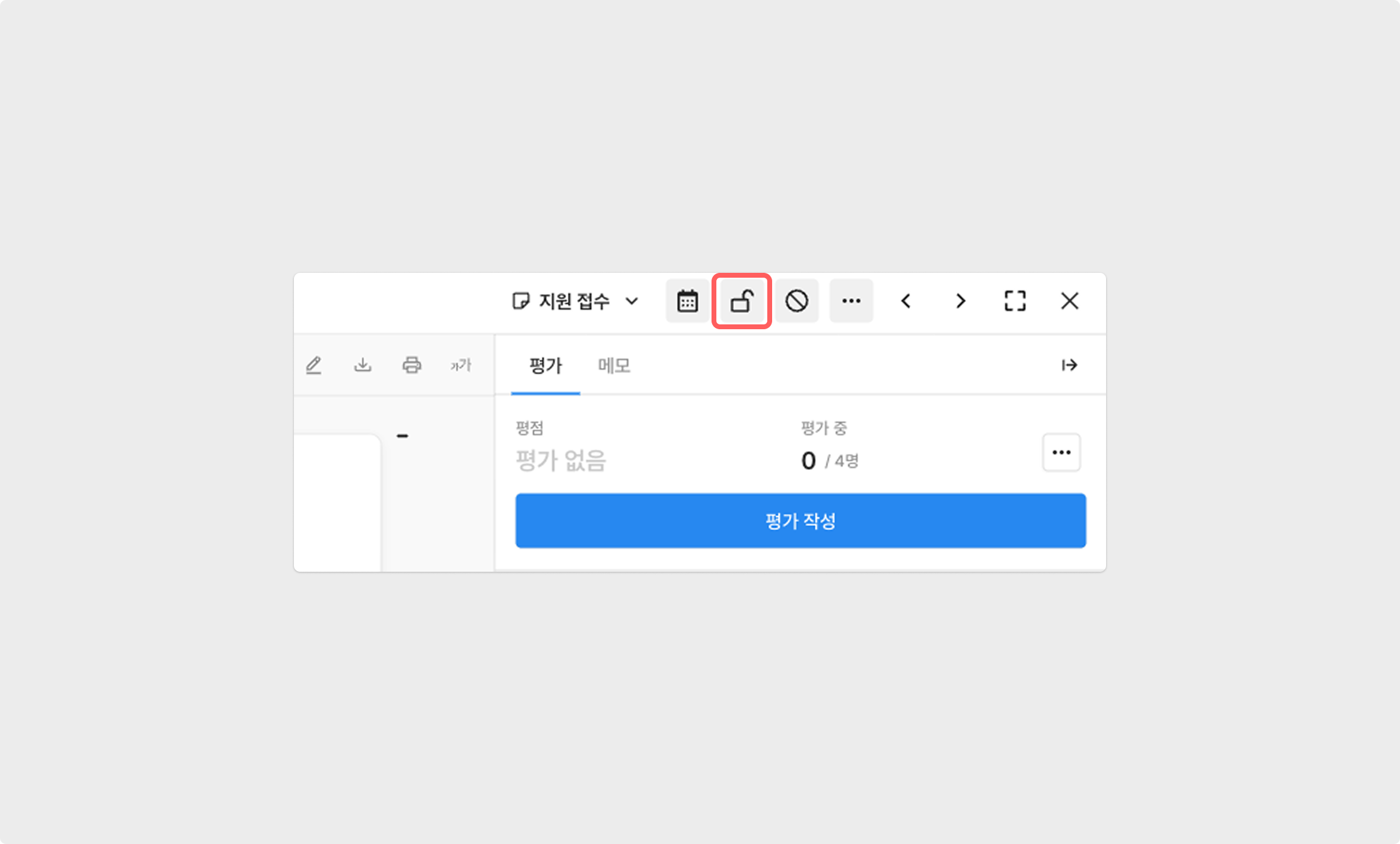Download the resume document

pyautogui.click(x=362, y=365)
